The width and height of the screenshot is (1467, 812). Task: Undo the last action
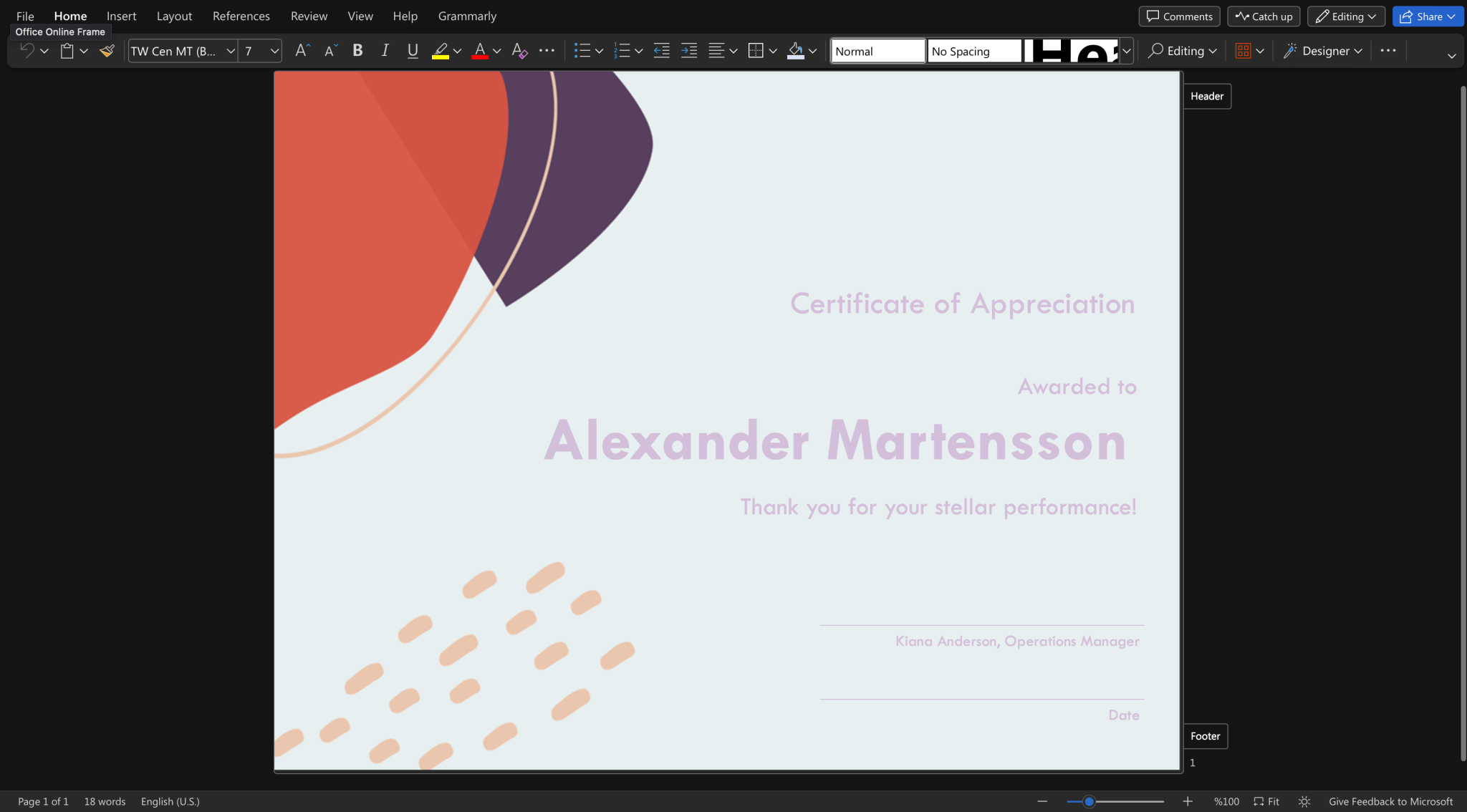pyautogui.click(x=27, y=50)
